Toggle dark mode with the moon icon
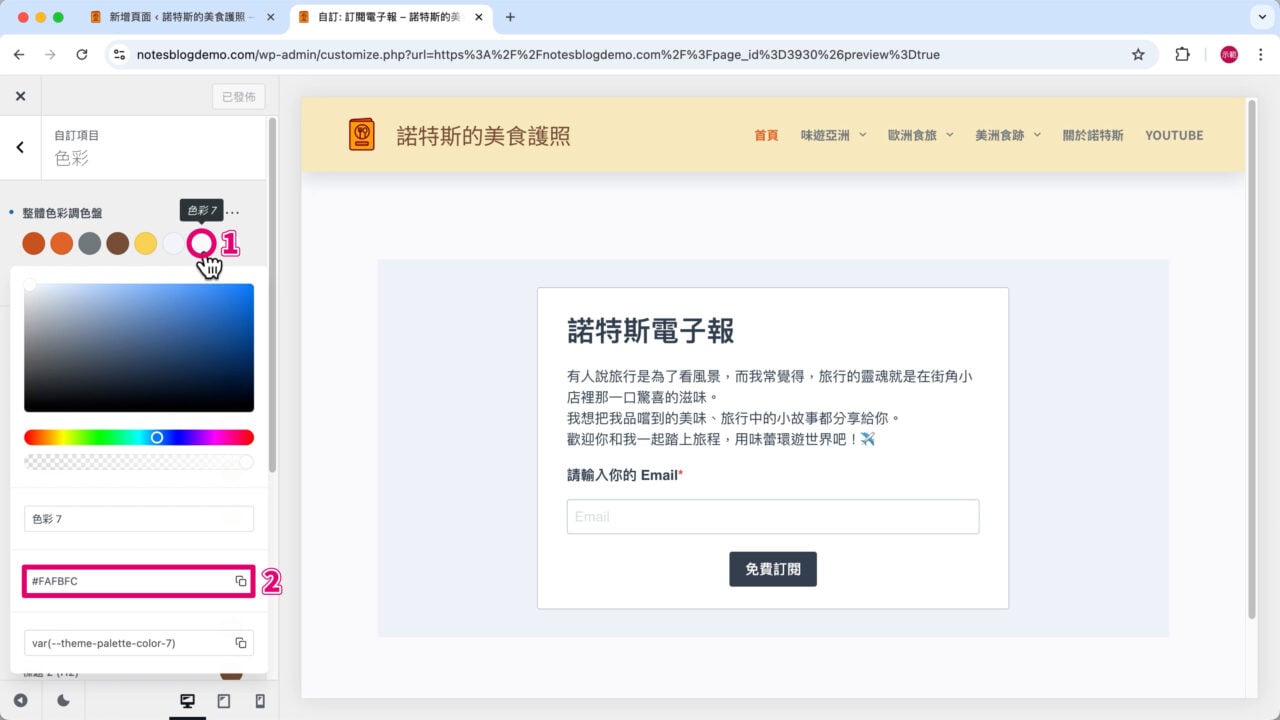Viewport: 1280px width, 720px height. pyautogui.click(x=63, y=701)
